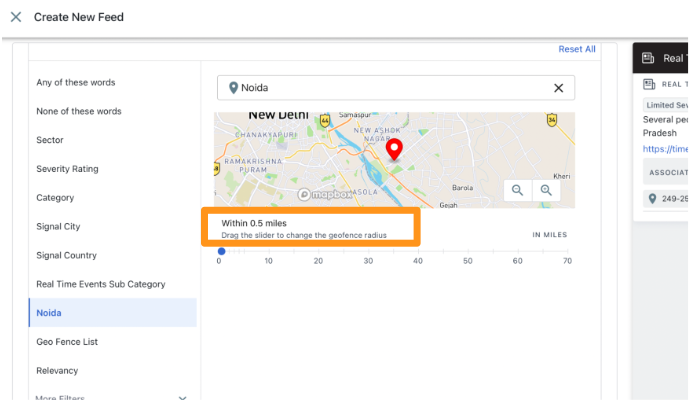
Task: Clear the Noida location search field
Action: [558, 88]
